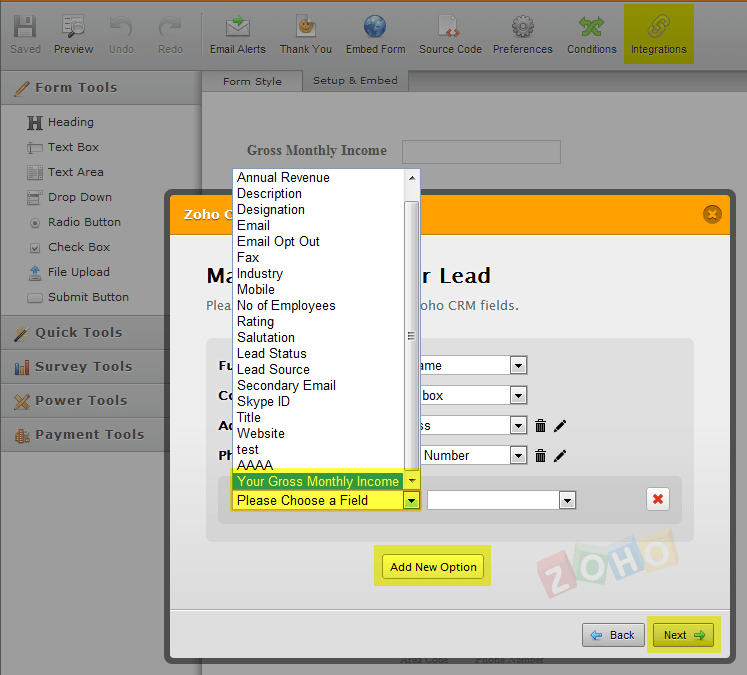
Task: Switch to the Form Style tab
Action: pos(252,81)
